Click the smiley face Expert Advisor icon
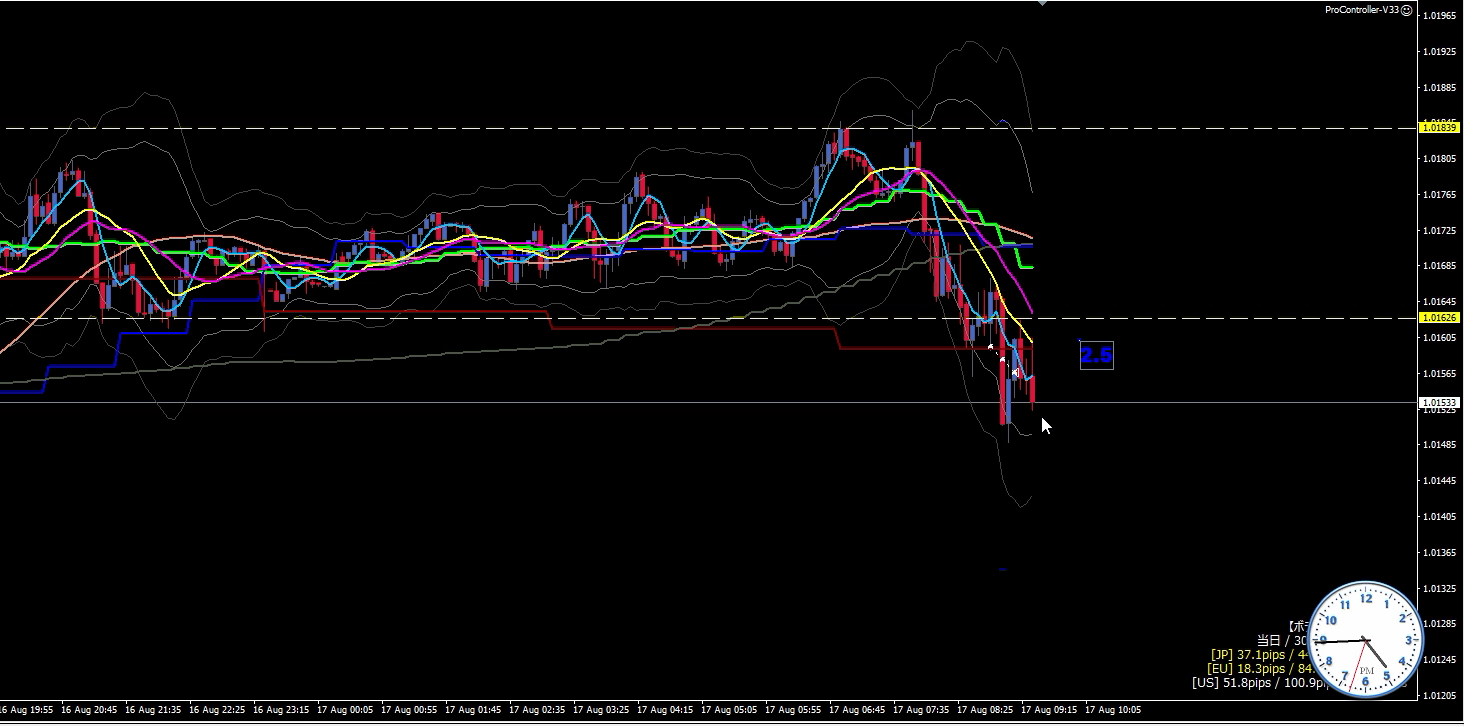This screenshot has width=1464, height=726. (x=1406, y=9)
